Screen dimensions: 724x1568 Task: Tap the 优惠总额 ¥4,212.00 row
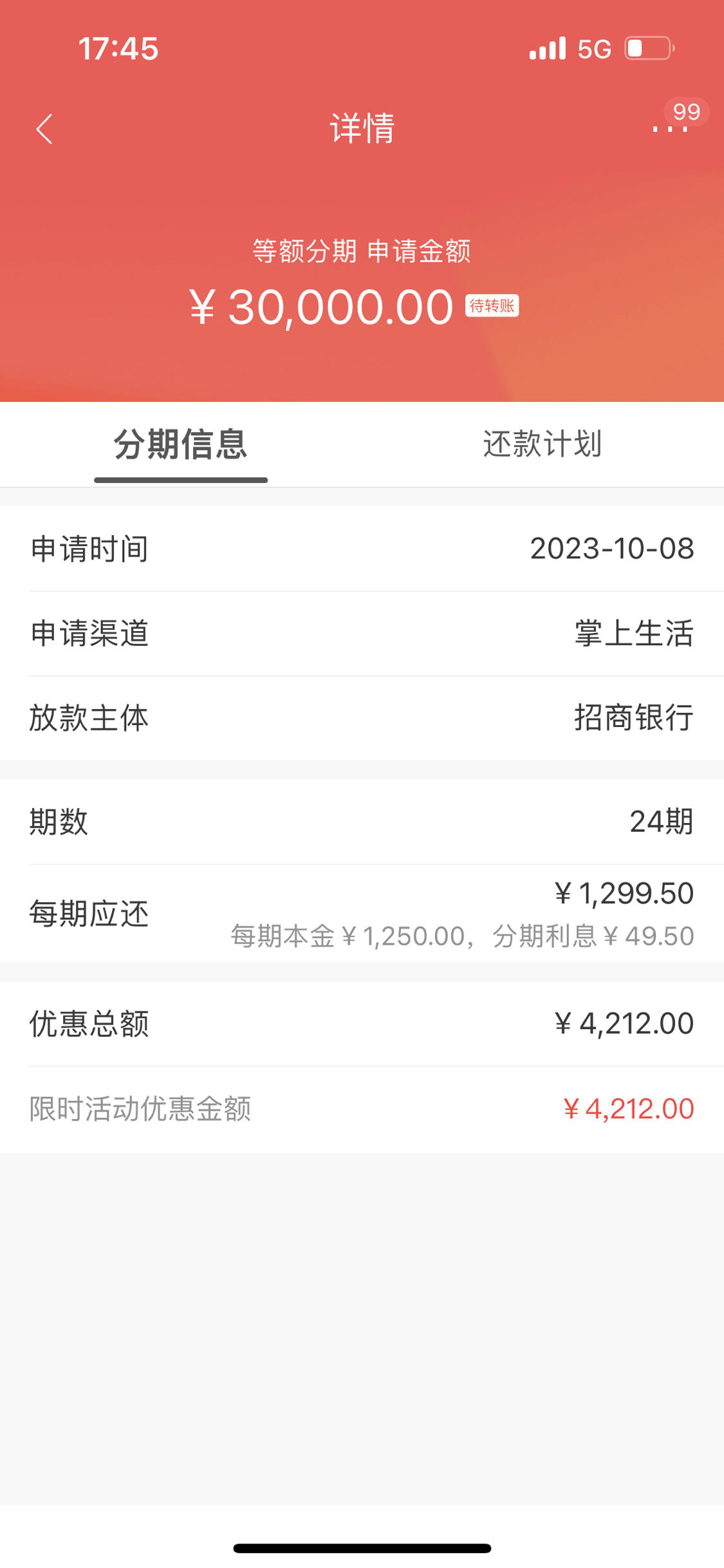tap(362, 1024)
